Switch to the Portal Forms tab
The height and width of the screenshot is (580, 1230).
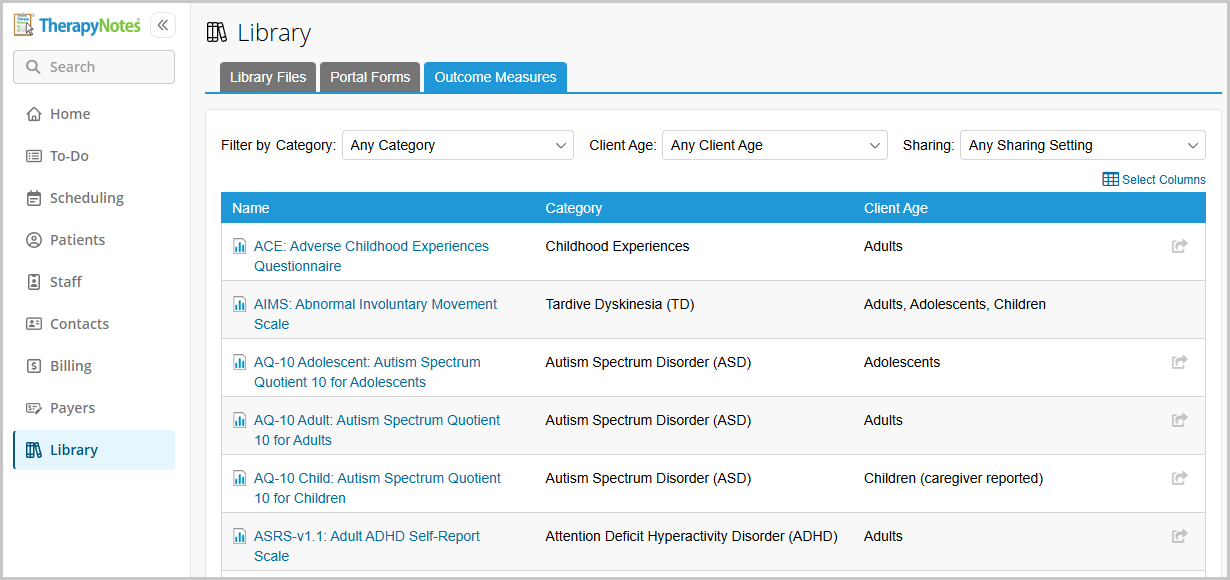point(370,77)
